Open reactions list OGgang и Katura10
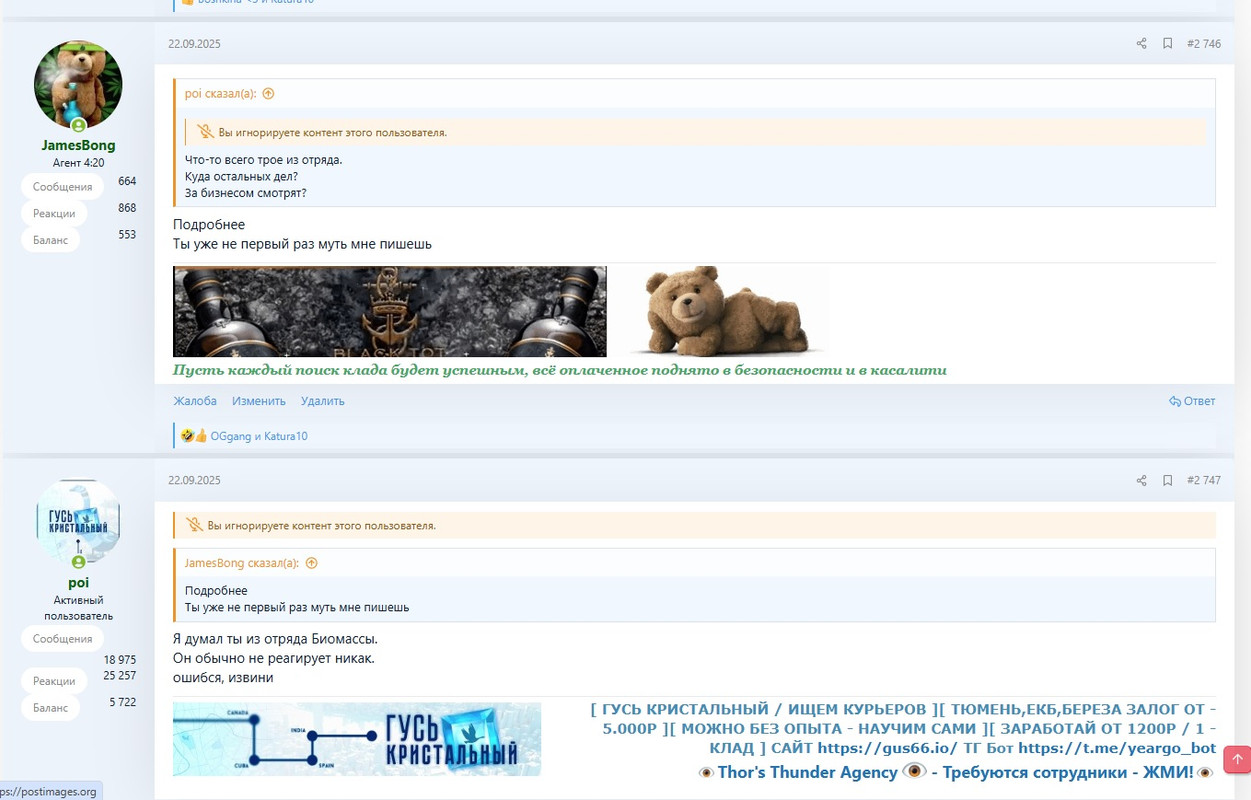 (x=259, y=436)
